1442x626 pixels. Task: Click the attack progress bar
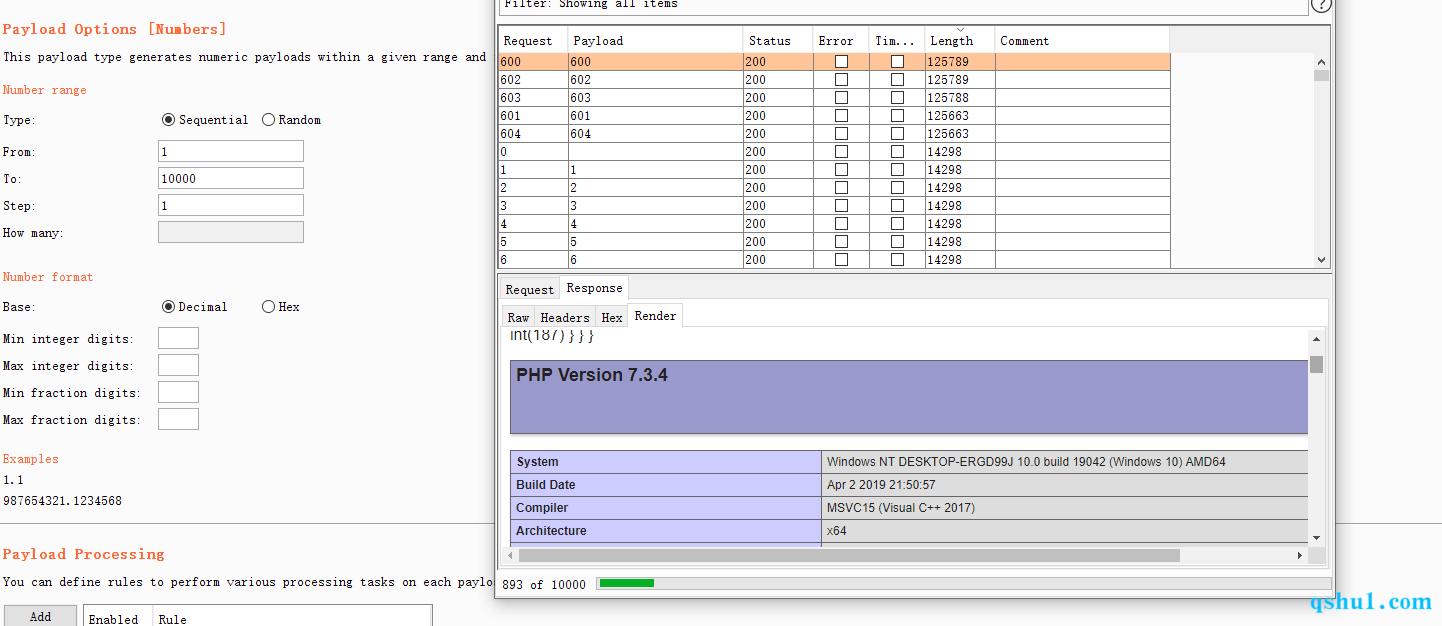click(964, 583)
